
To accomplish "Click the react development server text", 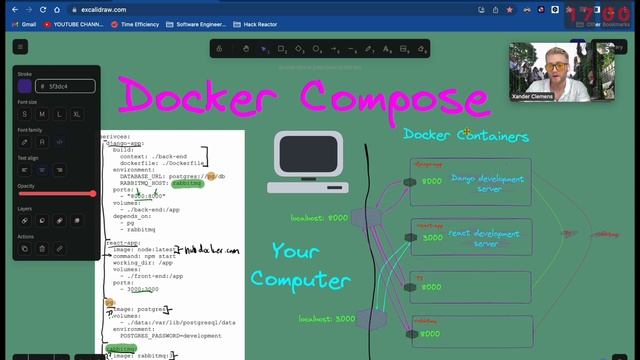I will click(484, 238).
